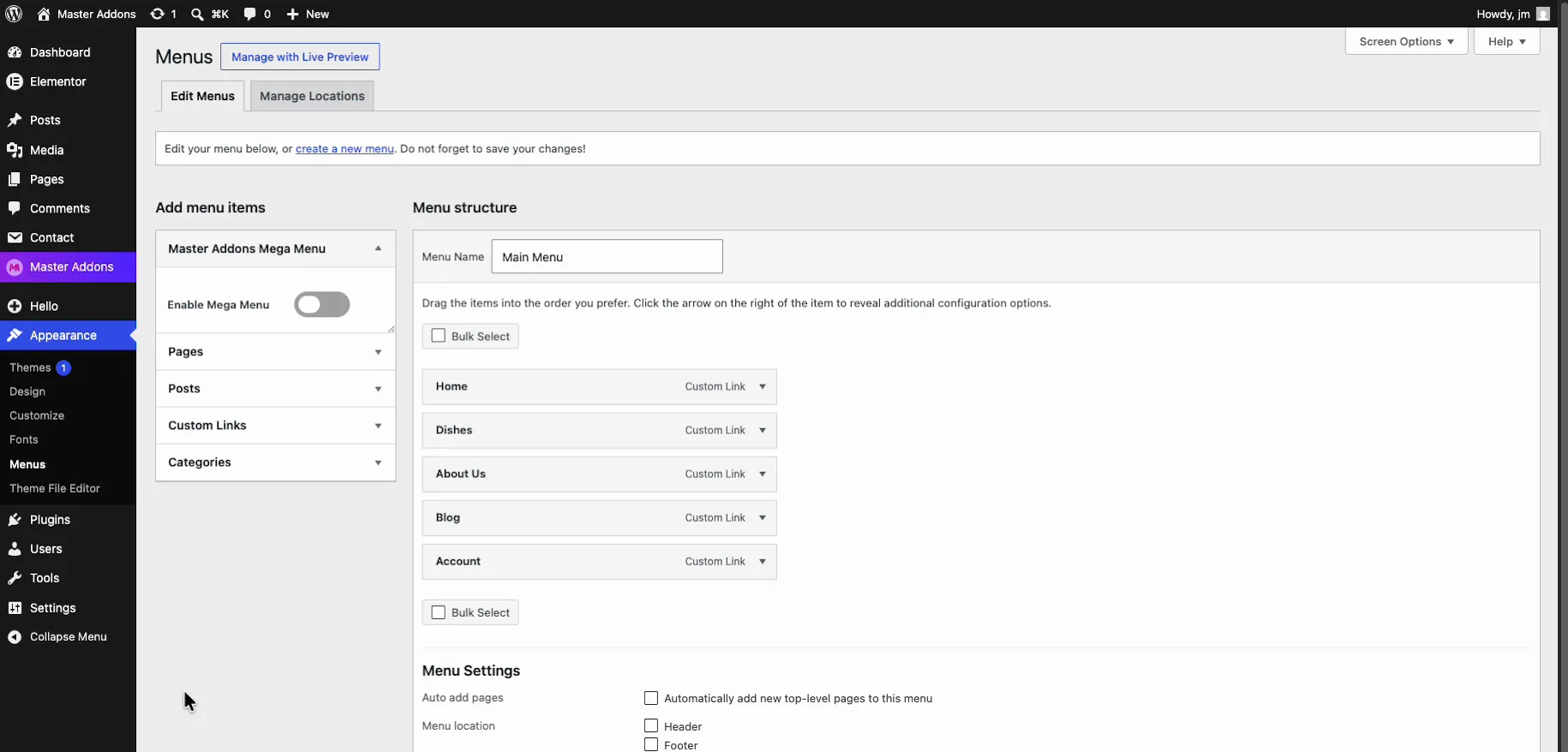This screenshot has height=752, width=1568.
Task: Click the Collapse Menu icon
Action: tap(15, 637)
